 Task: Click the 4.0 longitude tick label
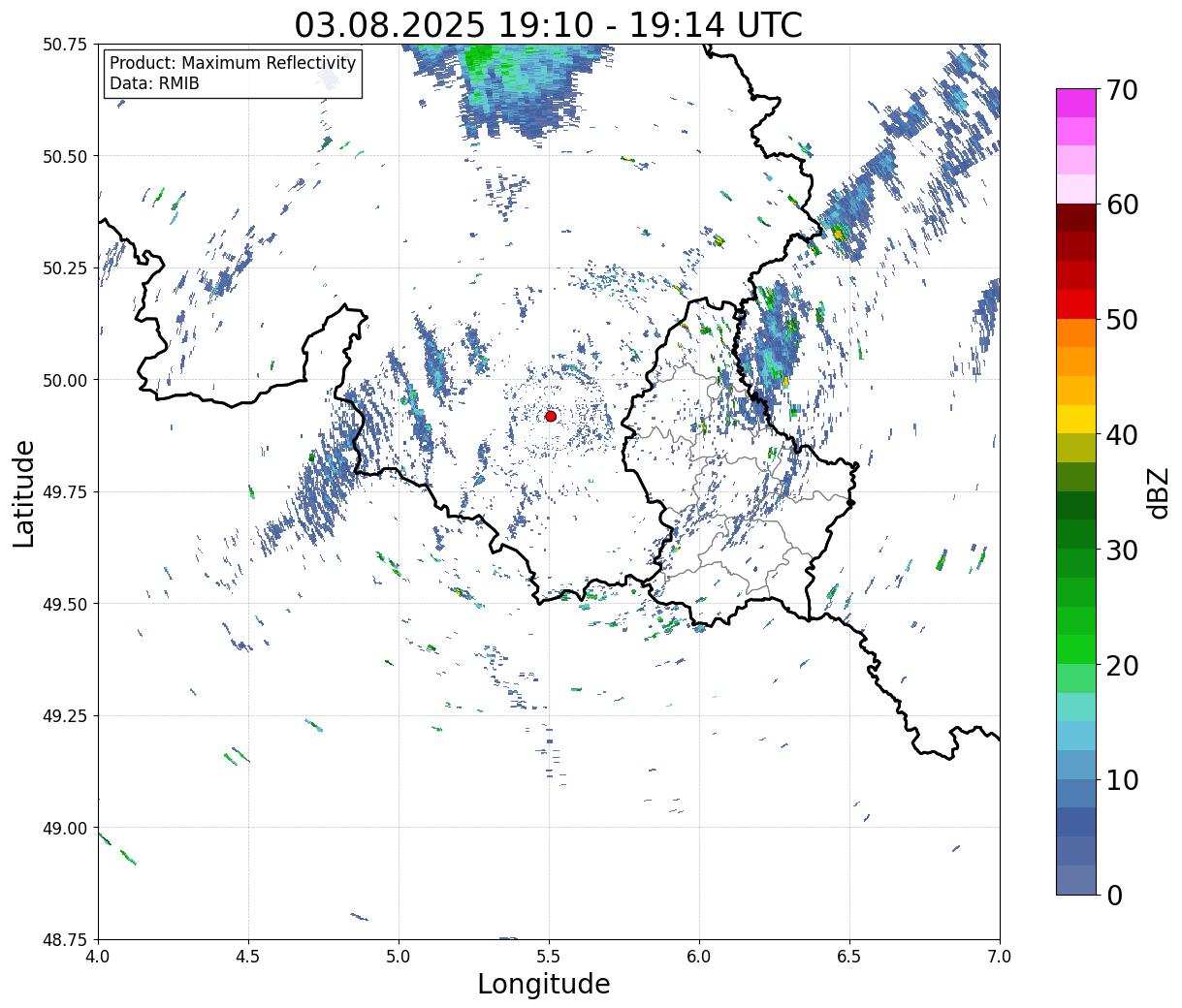[98, 957]
